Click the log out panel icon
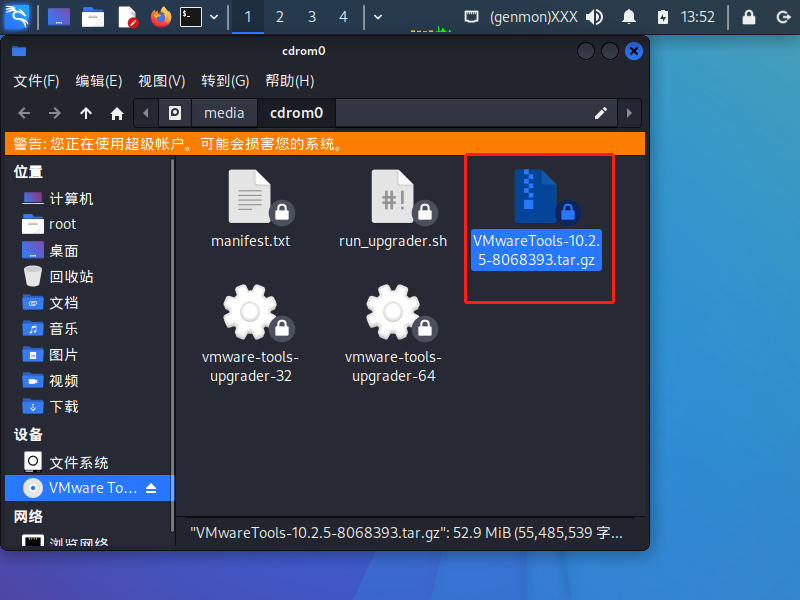This screenshot has width=800, height=600. (783, 17)
